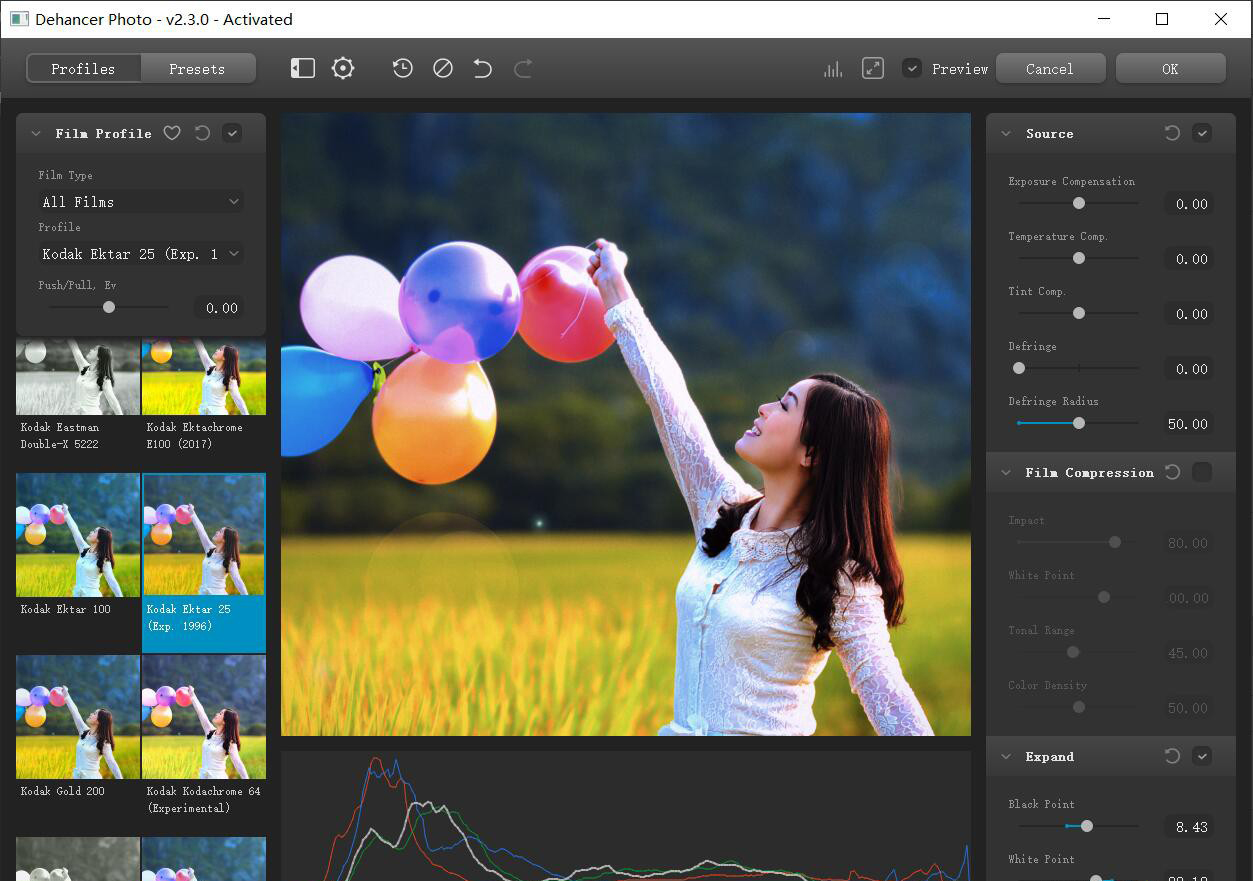
Task: Open the side-by-side comparison view
Action: pyautogui.click(x=303, y=68)
